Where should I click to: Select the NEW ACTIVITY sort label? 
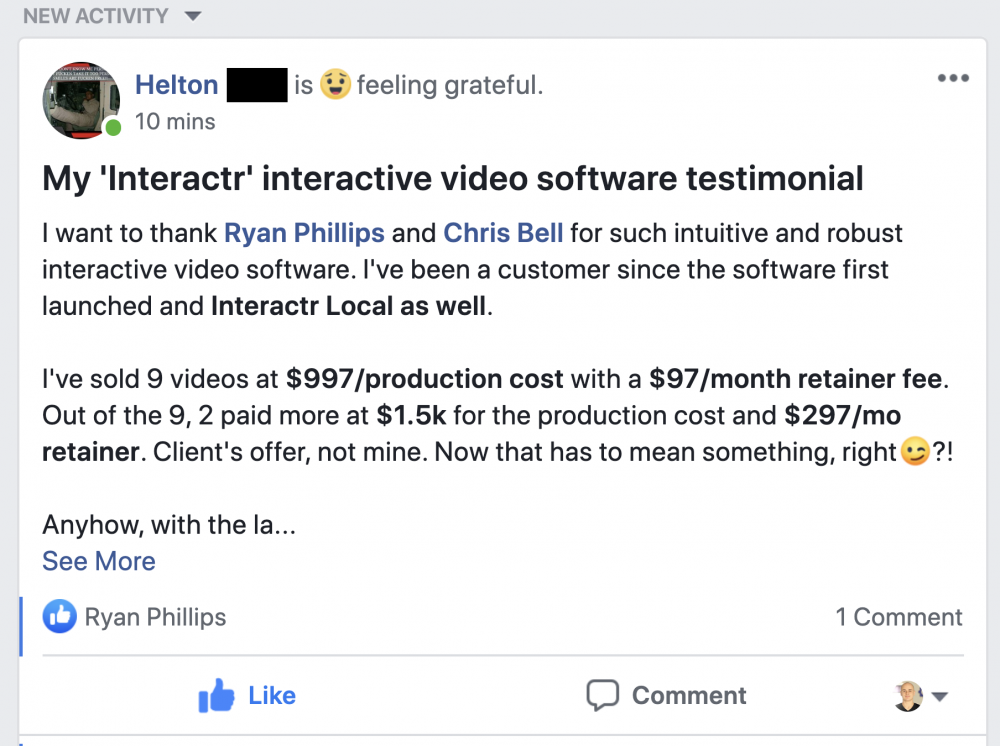tap(96, 15)
